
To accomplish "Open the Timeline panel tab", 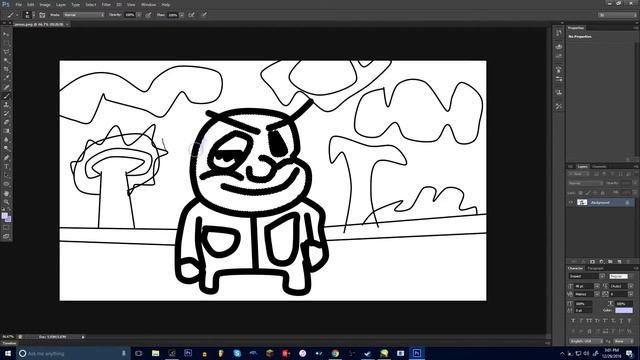I will (9, 344).
